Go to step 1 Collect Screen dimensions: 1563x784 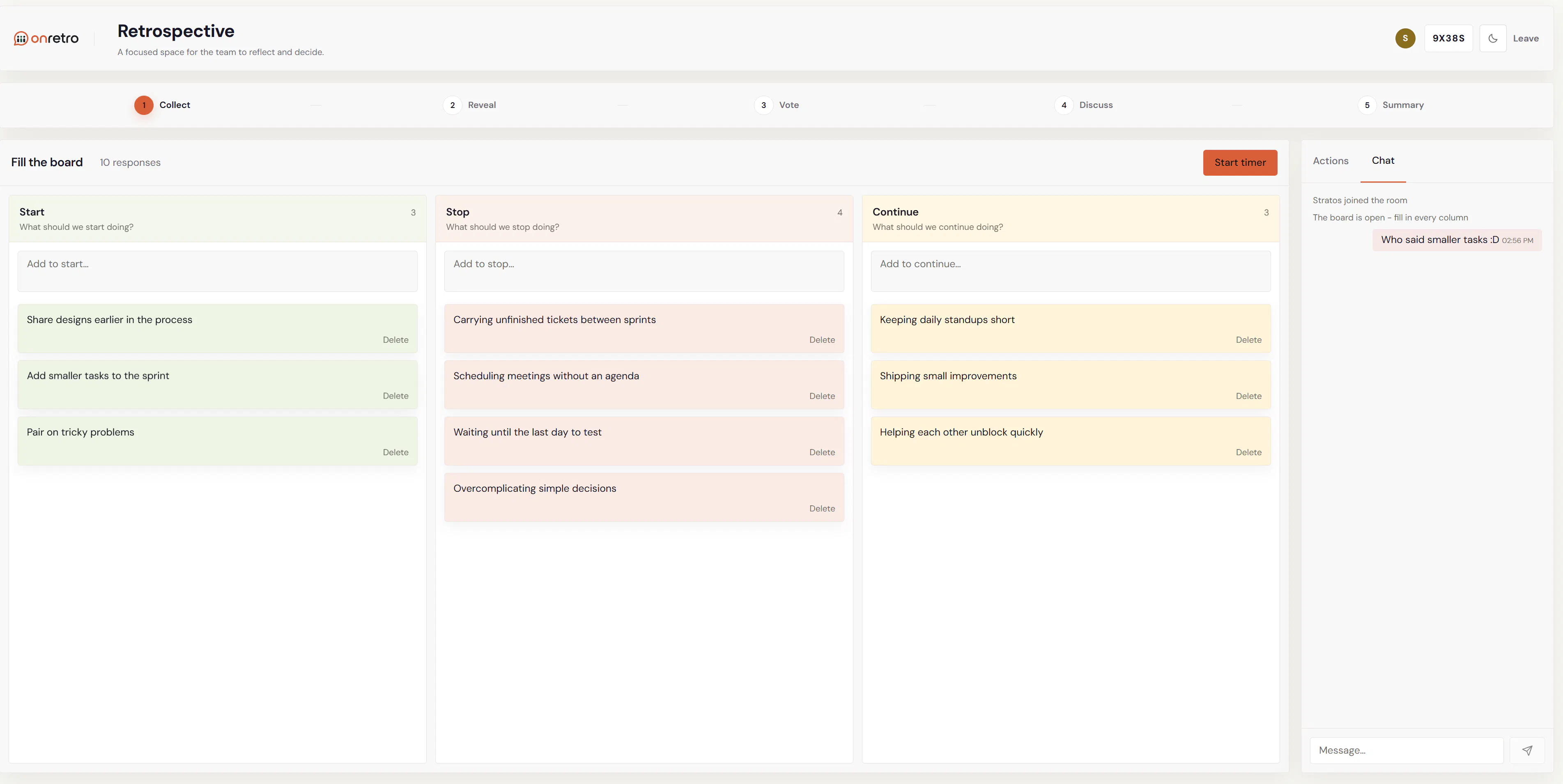(162, 105)
